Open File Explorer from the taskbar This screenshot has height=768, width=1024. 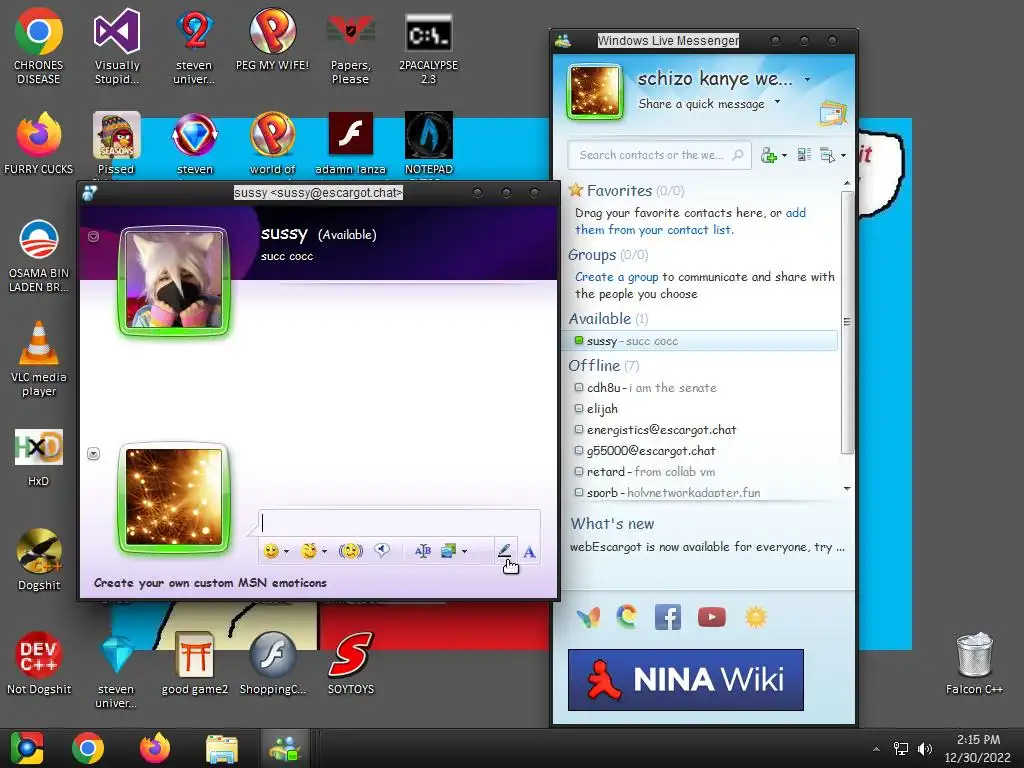coord(222,748)
